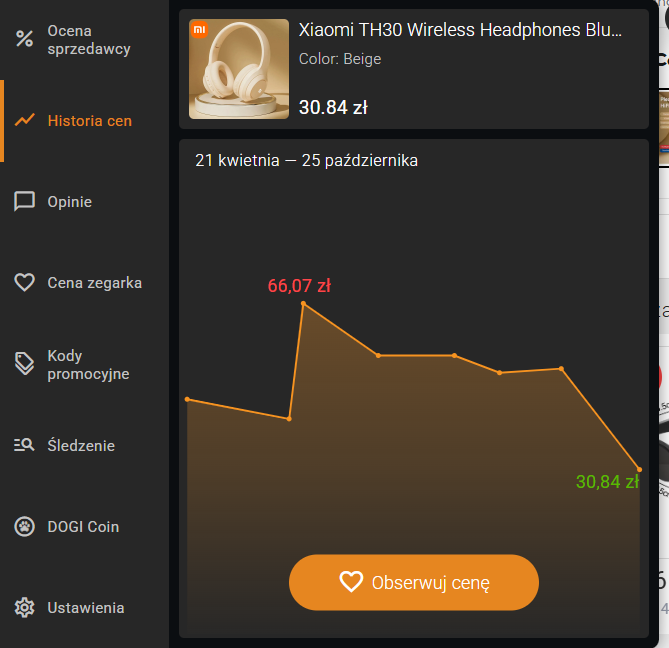Click the 66,07 zł peak data point
Image resolution: width=669 pixels, height=648 pixels.
(x=303, y=304)
